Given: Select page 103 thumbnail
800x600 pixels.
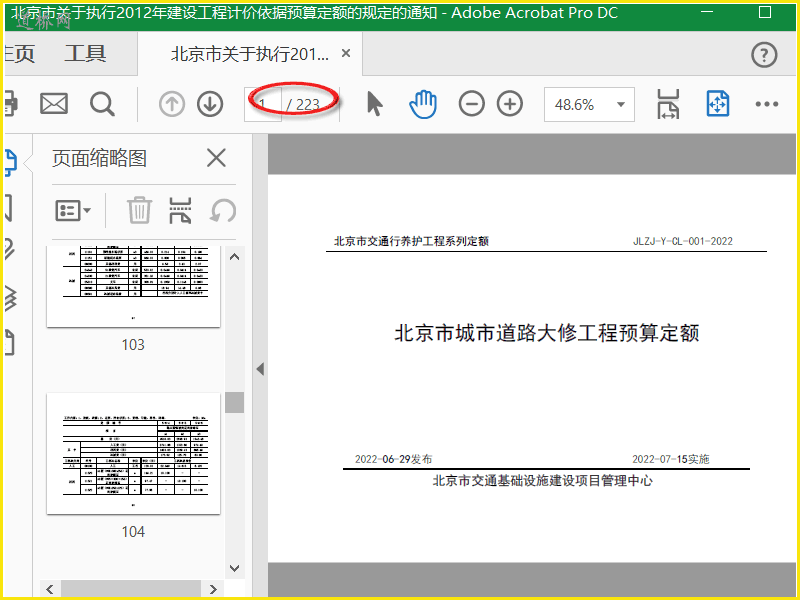Looking at the screenshot, I should tap(133, 286).
